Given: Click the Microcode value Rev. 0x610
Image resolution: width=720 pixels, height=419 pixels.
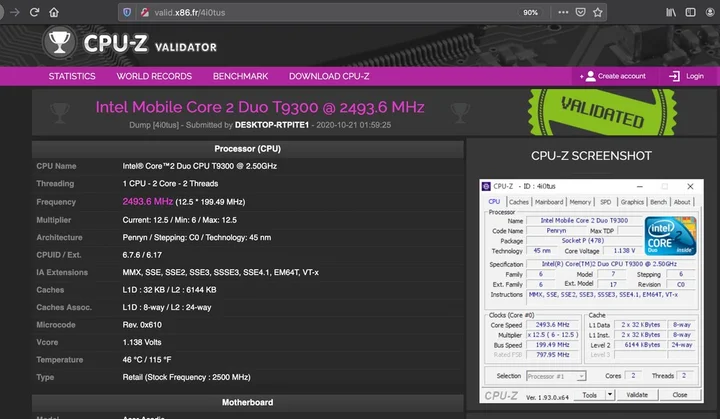Looking at the screenshot, I should click(142, 325).
